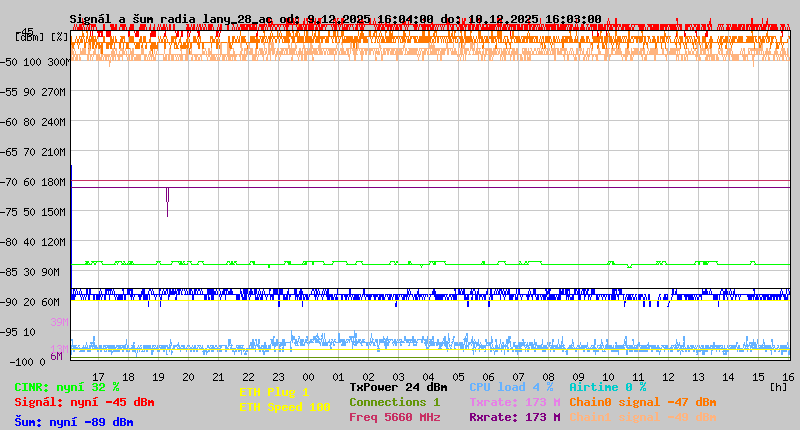Screen dimensions: 800x430
Task: Click the y-axis label '-50 100 300M'
Action: point(35,62)
